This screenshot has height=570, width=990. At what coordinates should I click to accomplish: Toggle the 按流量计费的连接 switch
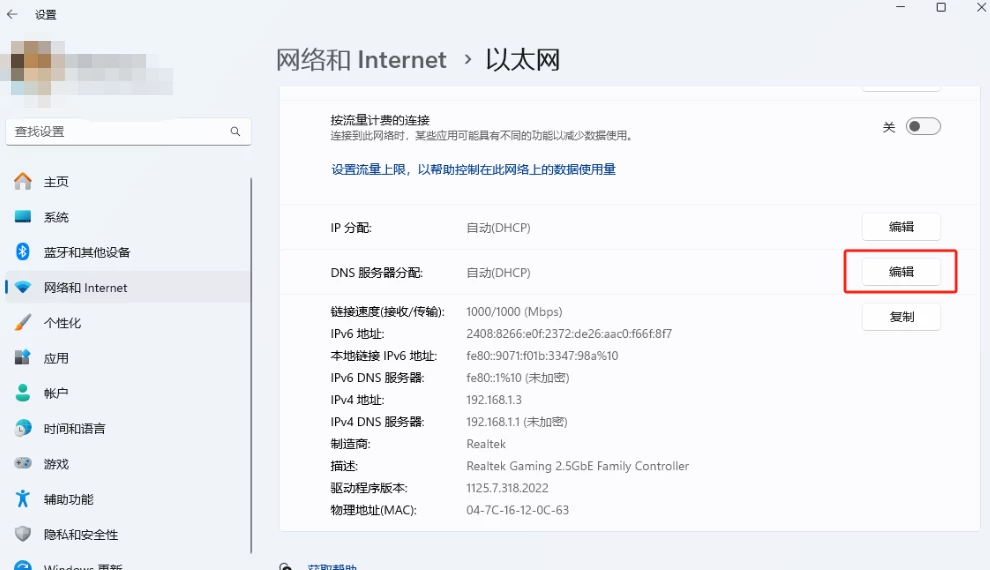(x=922, y=126)
